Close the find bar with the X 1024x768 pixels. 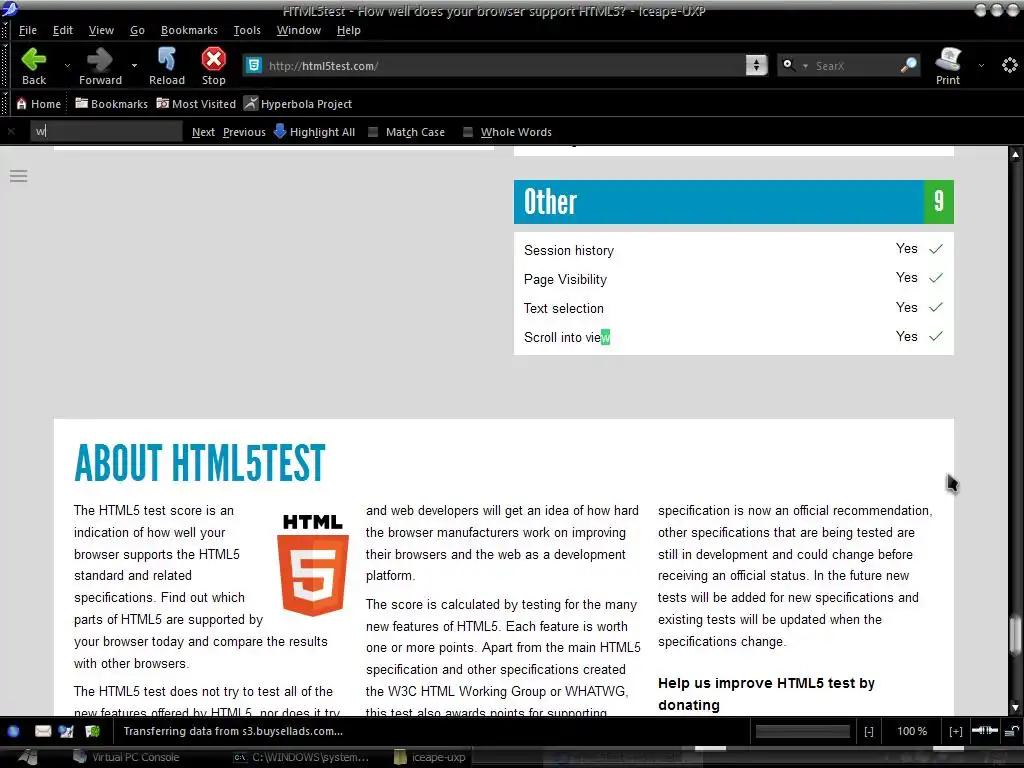[x=11, y=132]
